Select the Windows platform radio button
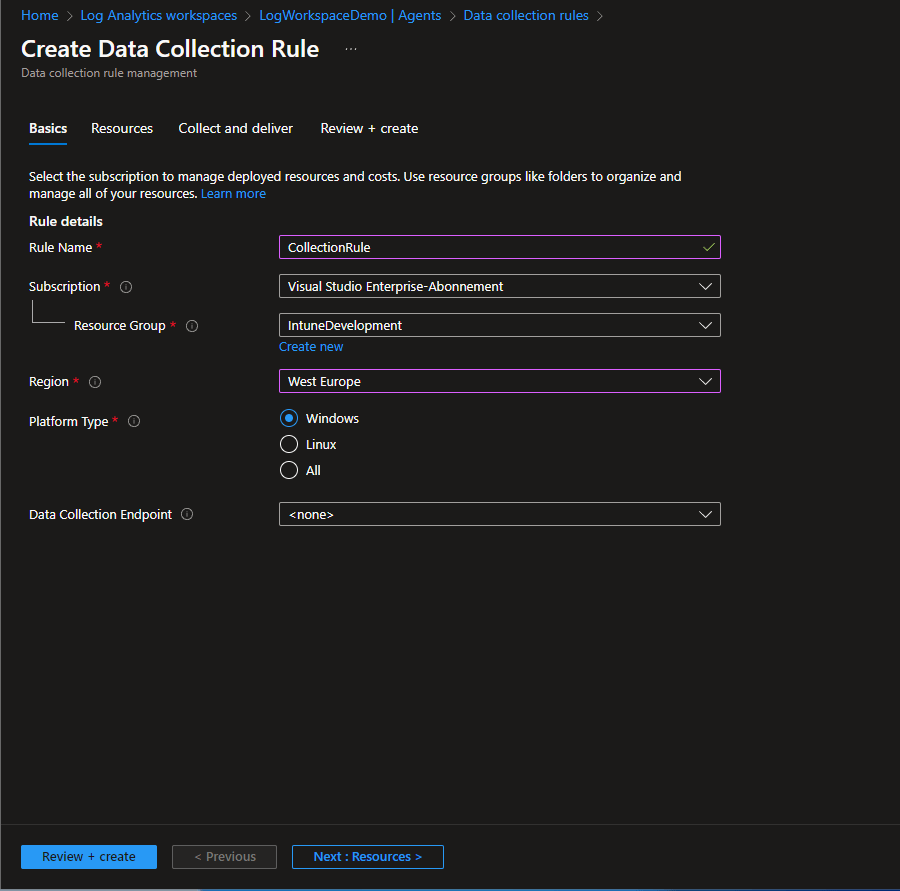The width and height of the screenshot is (900, 891). point(289,419)
